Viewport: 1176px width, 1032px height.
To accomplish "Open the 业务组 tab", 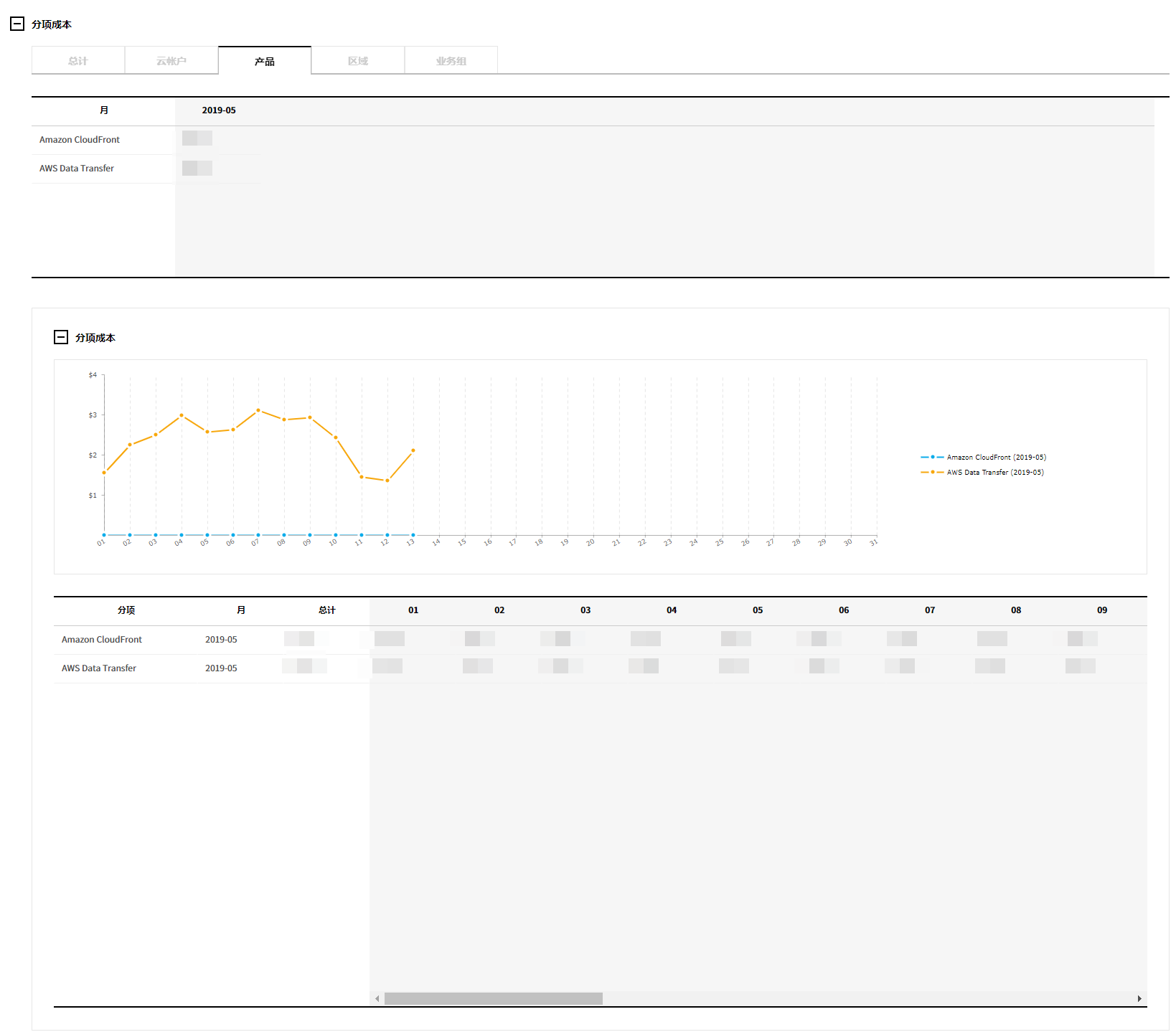I will pyautogui.click(x=451, y=61).
